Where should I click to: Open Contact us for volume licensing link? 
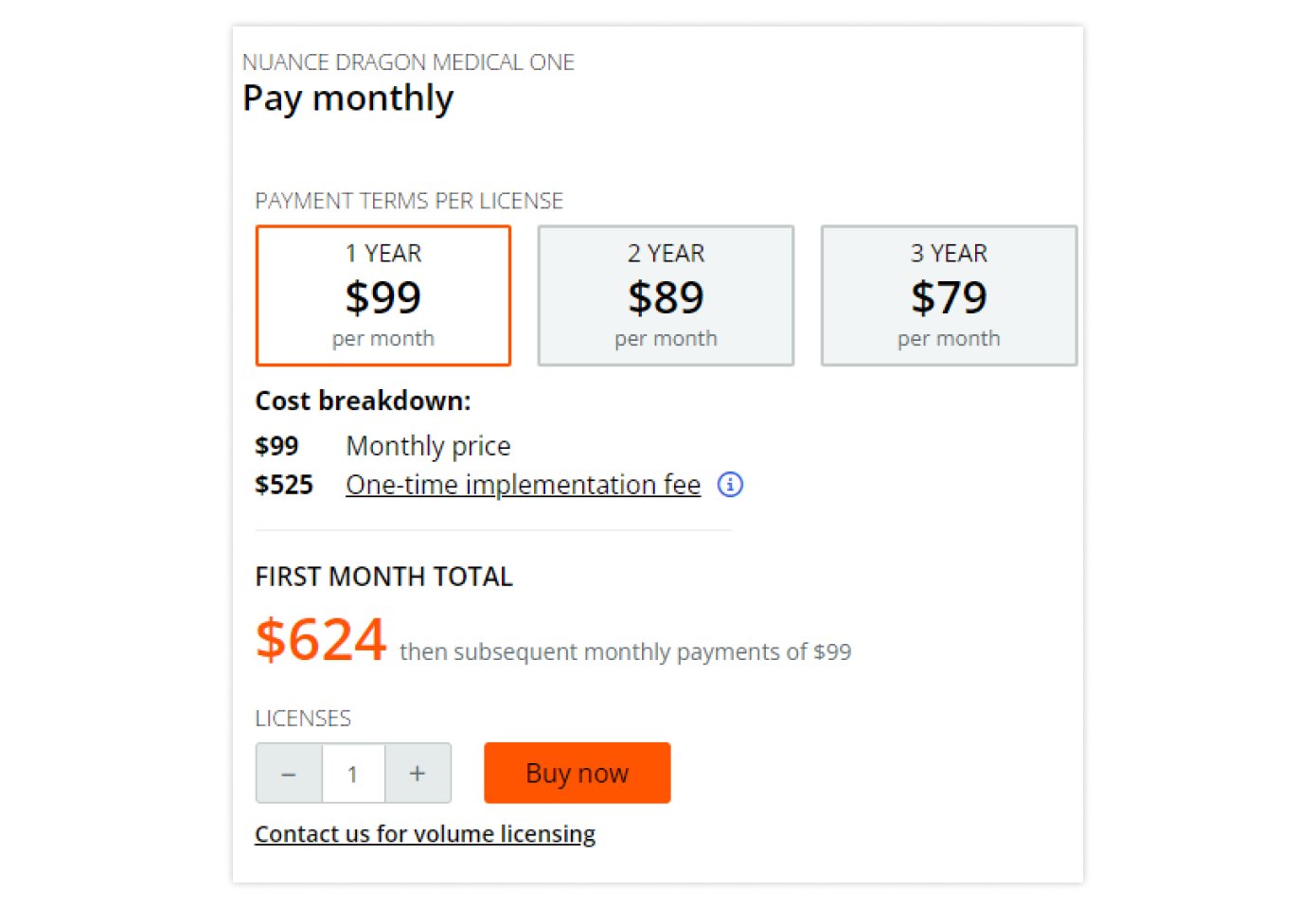click(425, 834)
